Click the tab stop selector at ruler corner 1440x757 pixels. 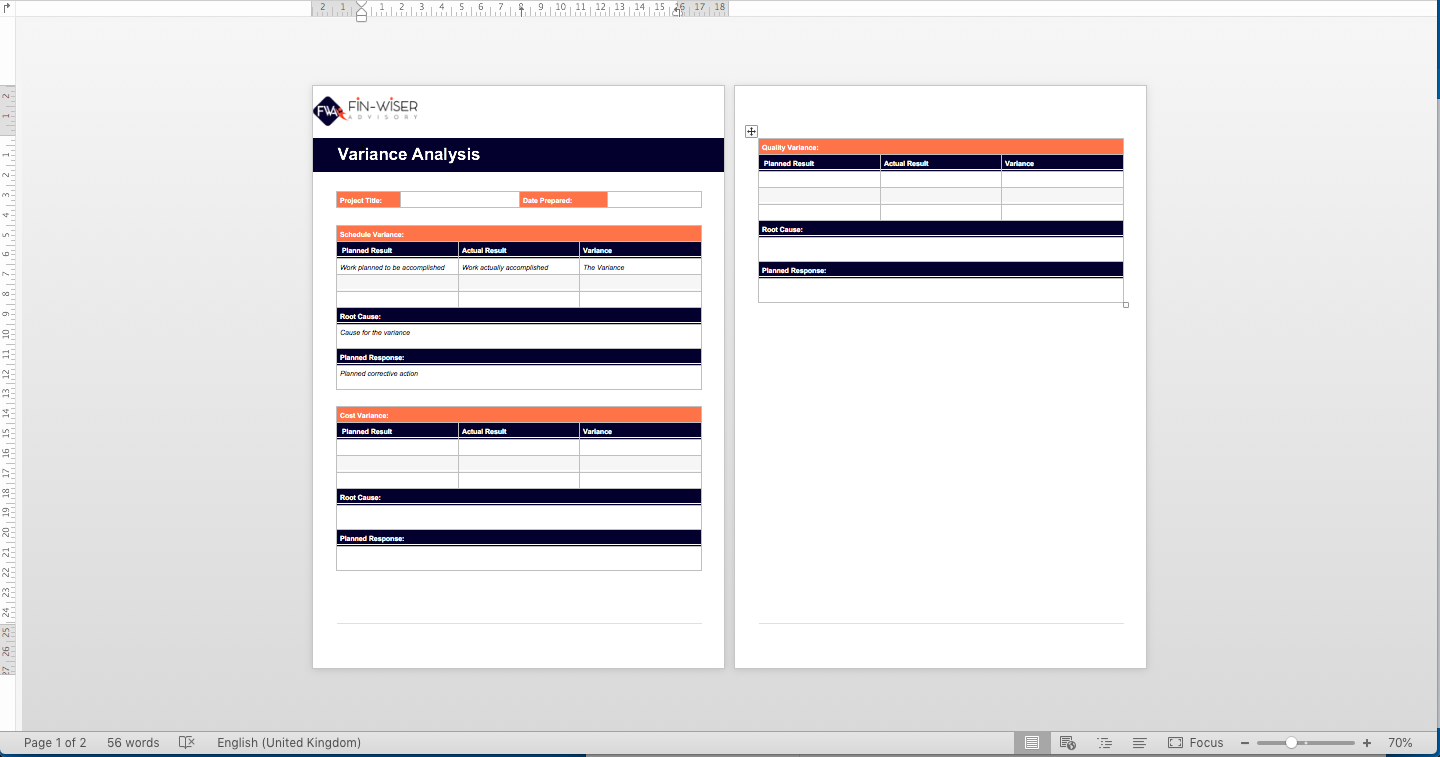pos(7,7)
